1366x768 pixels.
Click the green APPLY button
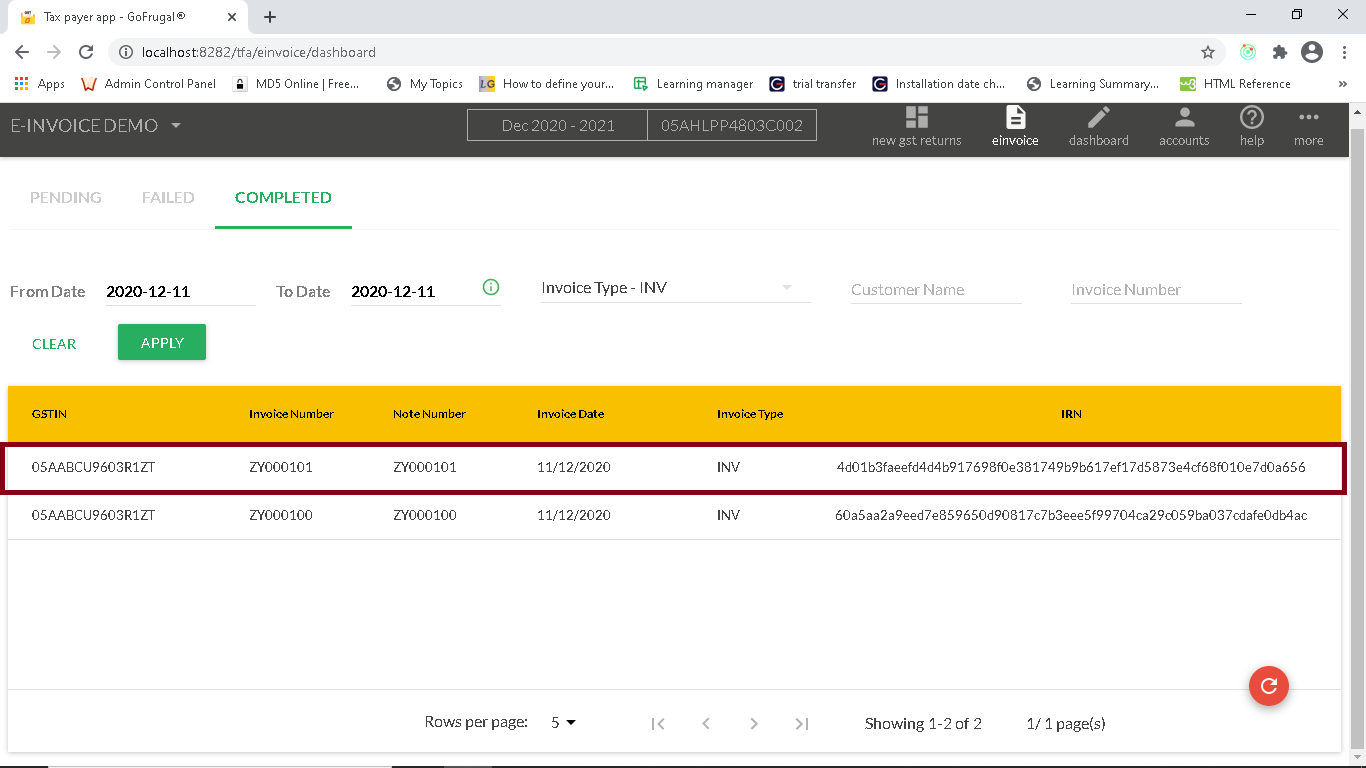162,343
